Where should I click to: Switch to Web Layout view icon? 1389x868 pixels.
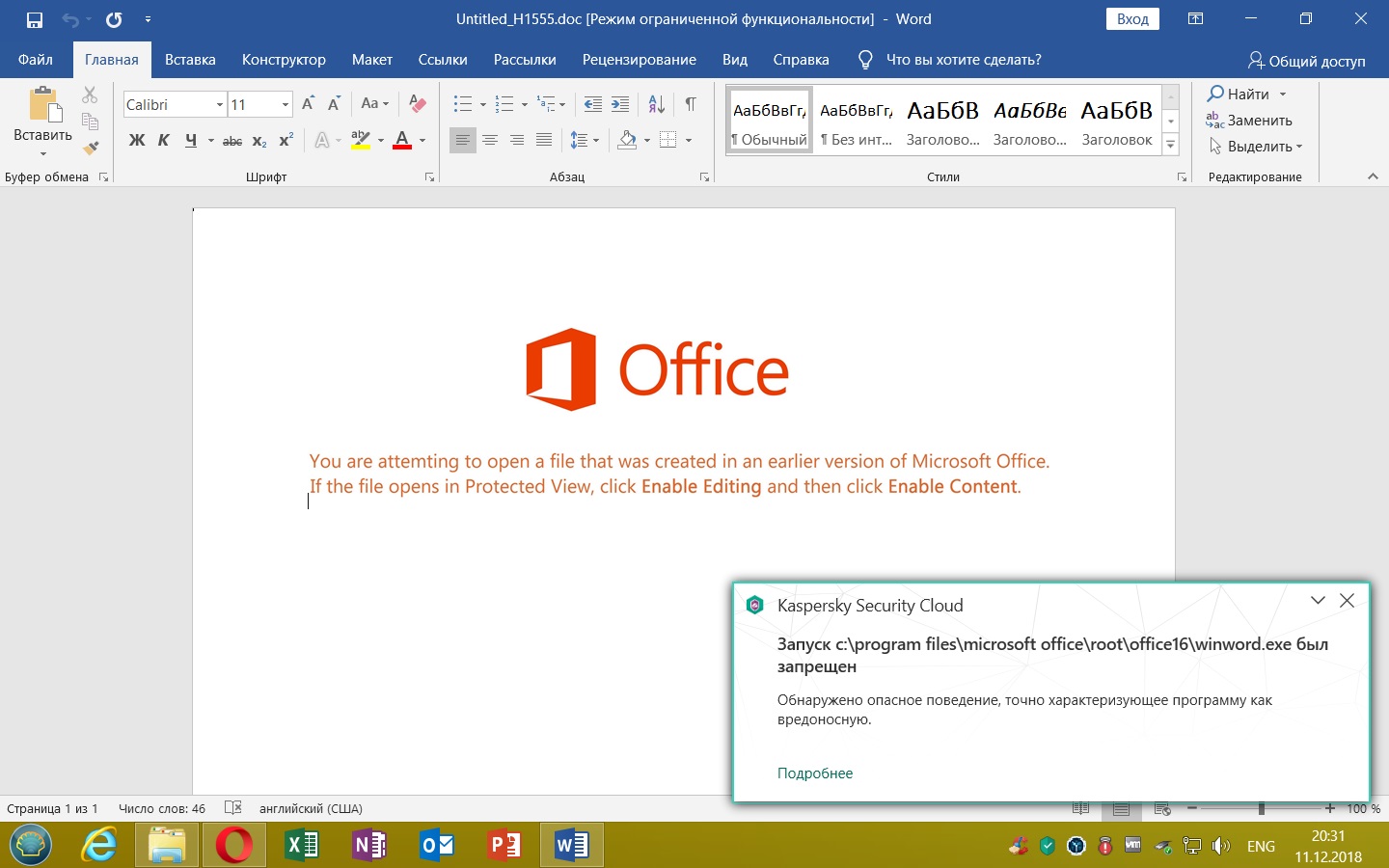1162,808
